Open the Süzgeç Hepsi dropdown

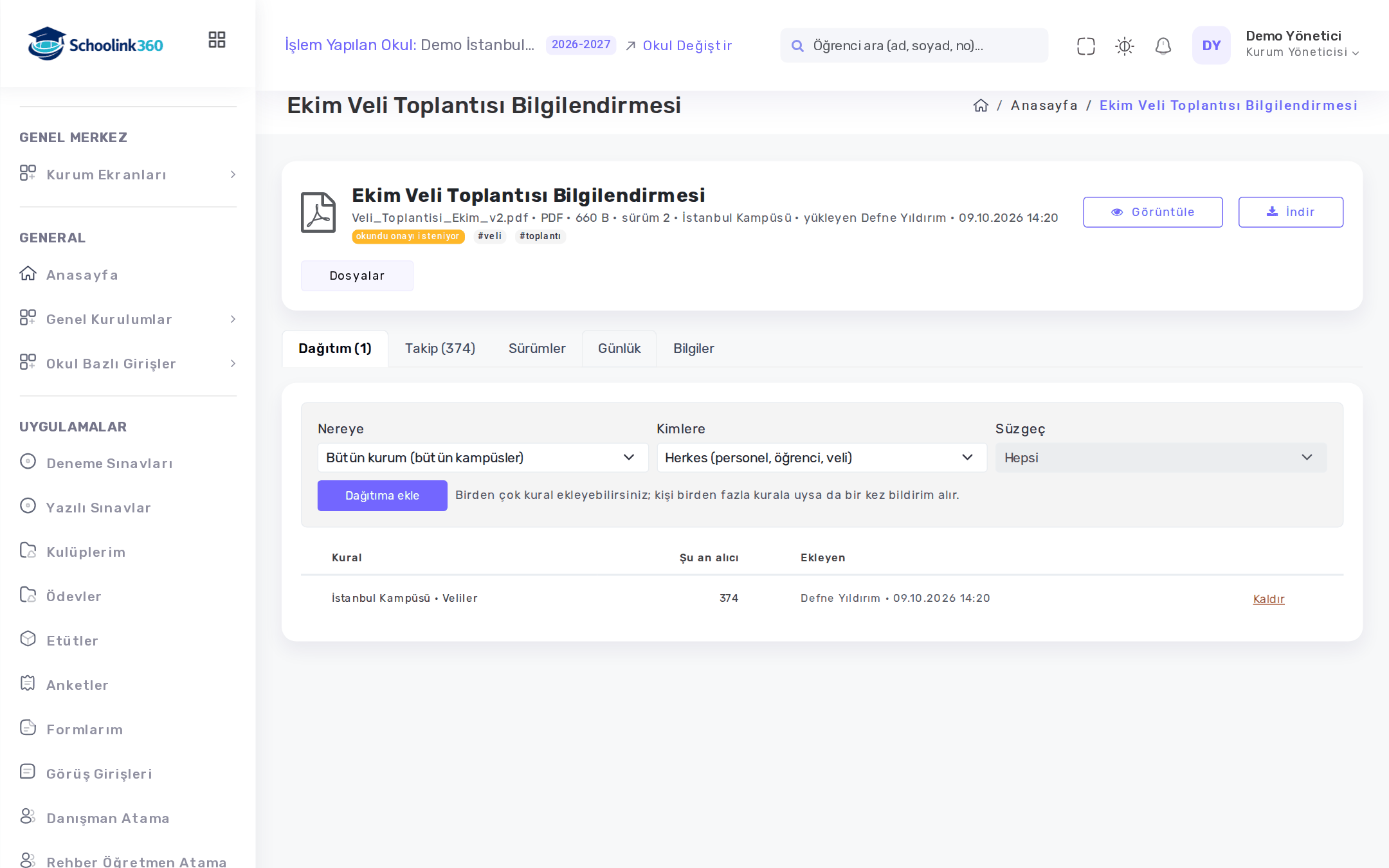1161,458
